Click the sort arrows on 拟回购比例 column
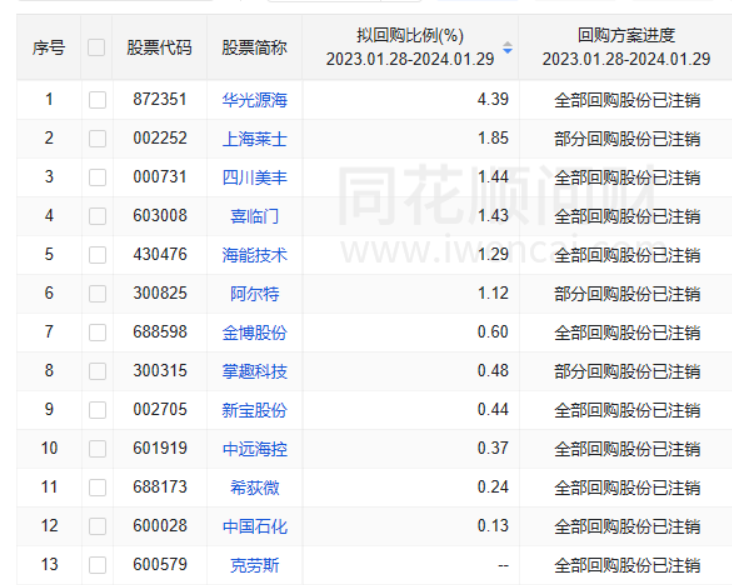 point(507,48)
